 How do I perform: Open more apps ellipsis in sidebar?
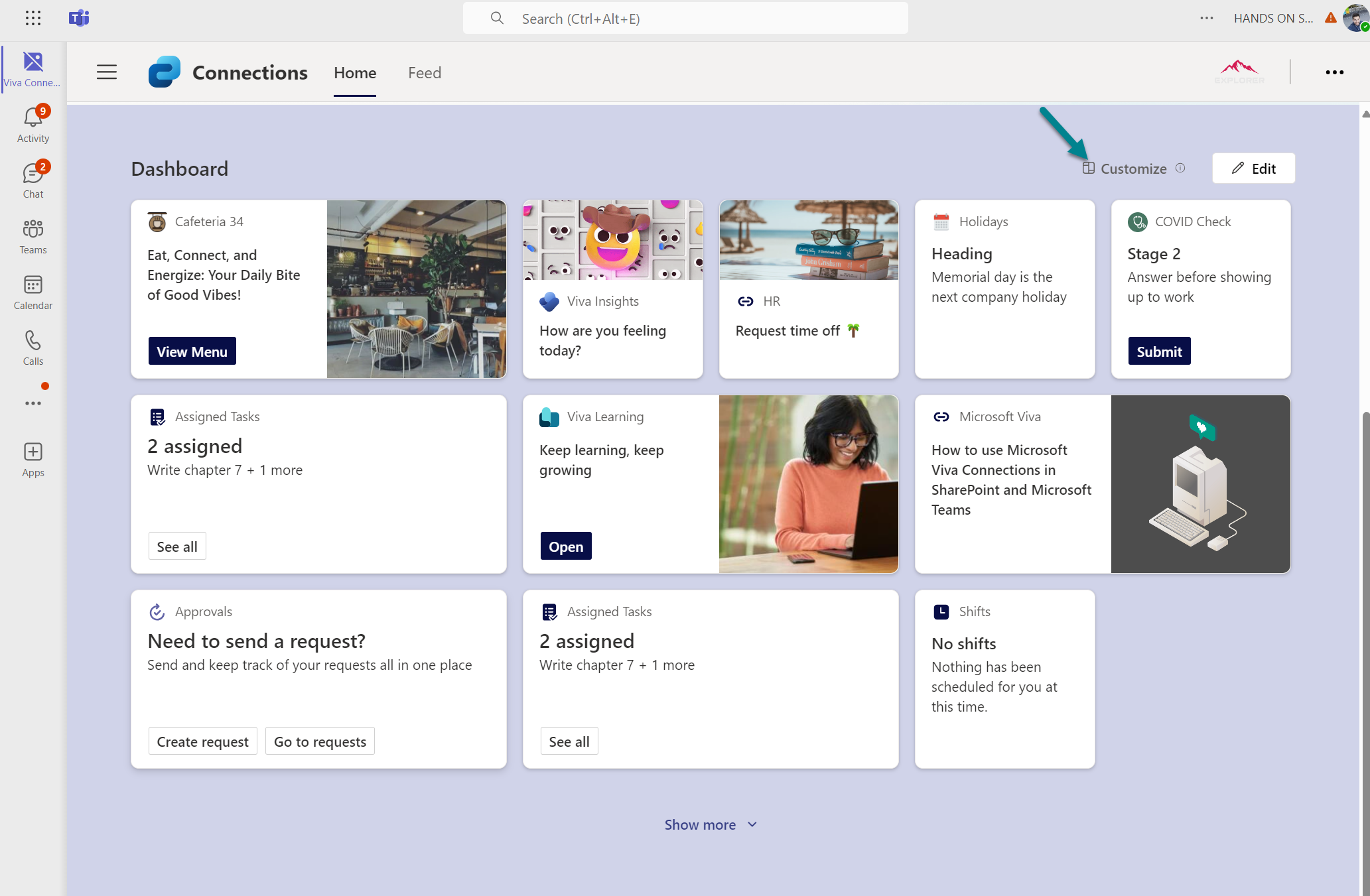(x=33, y=403)
